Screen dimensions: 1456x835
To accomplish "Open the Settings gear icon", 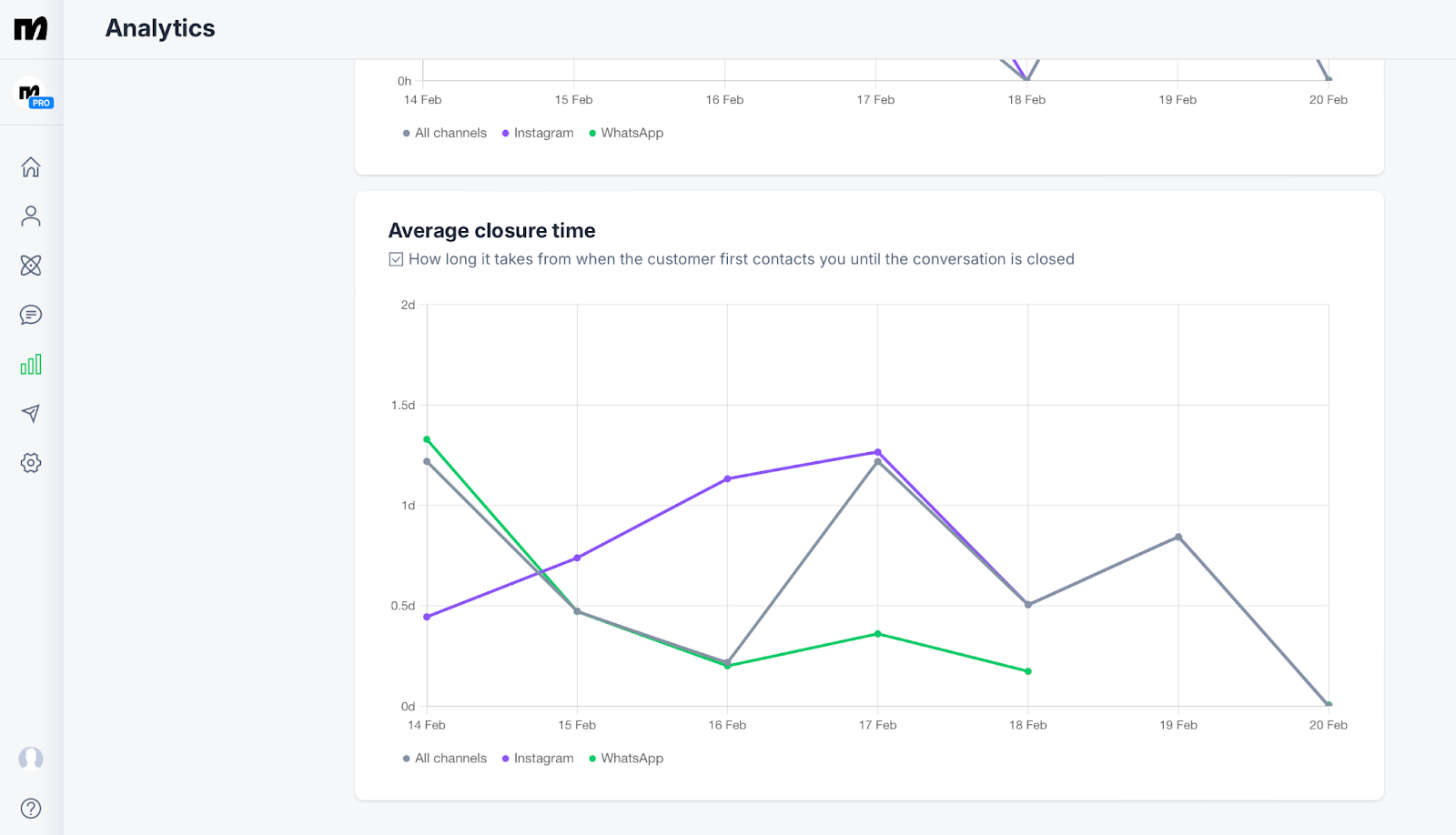I will click(31, 463).
